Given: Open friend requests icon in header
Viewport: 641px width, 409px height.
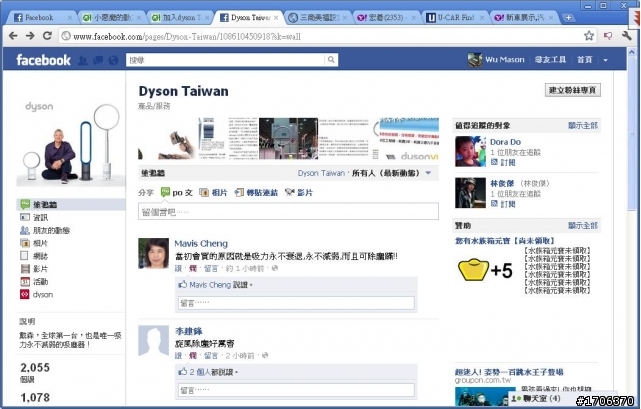Looking at the screenshot, I should (83, 61).
